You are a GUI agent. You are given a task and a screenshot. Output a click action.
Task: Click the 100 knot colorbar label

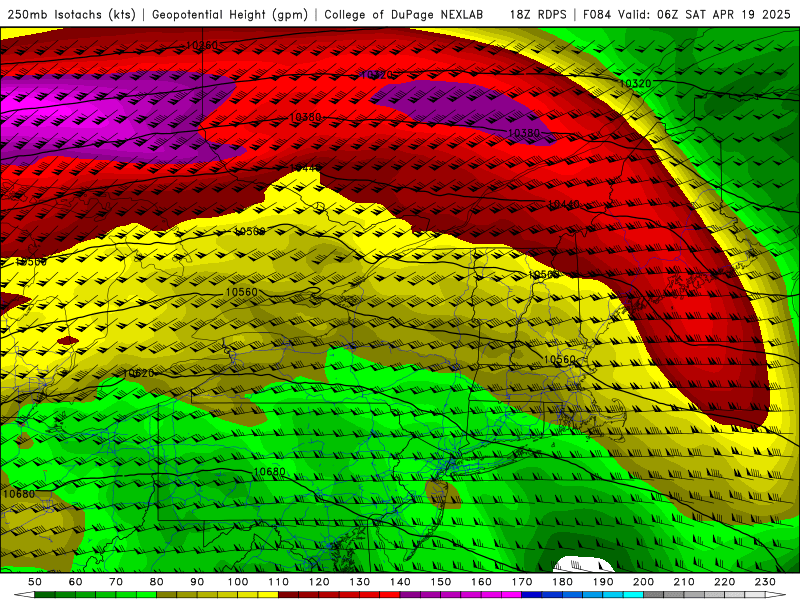(x=238, y=582)
